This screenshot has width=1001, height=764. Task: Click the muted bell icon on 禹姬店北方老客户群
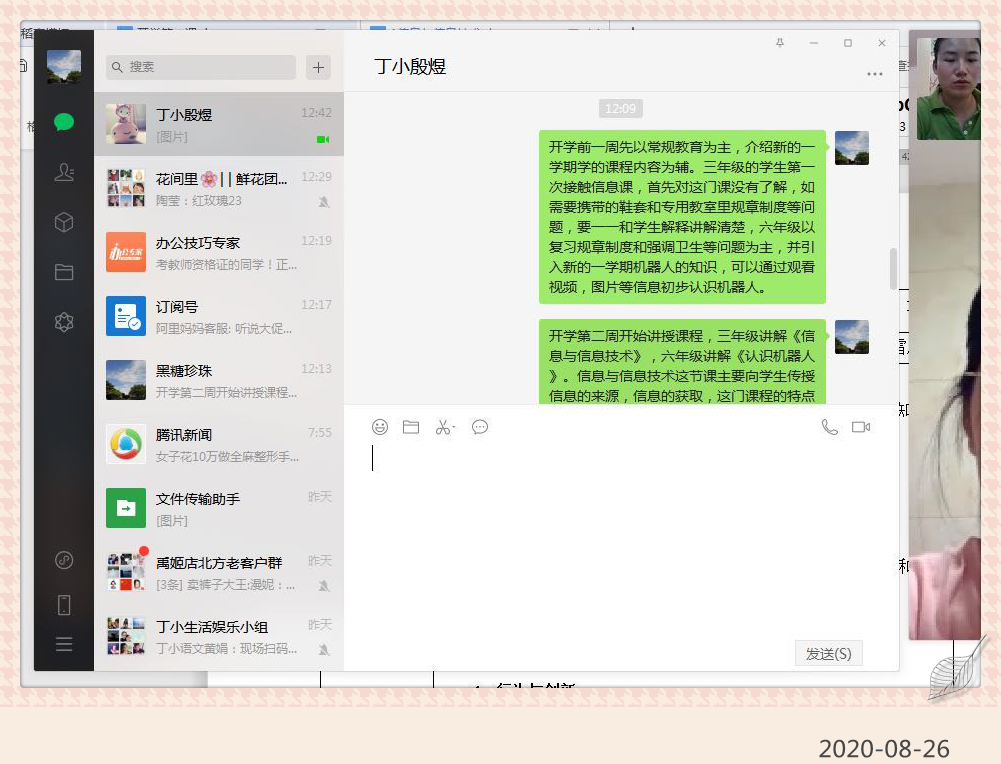(x=324, y=585)
